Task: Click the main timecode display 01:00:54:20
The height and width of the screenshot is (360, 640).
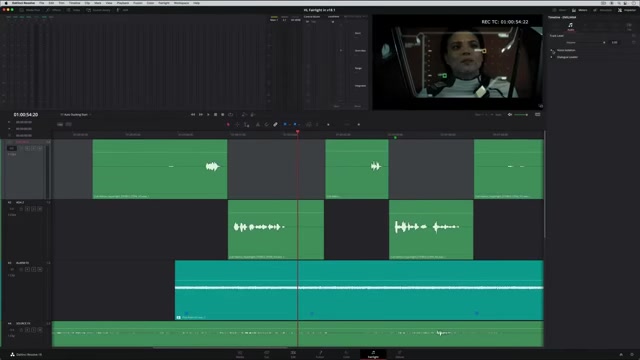Action: pyautogui.click(x=26, y=115)
